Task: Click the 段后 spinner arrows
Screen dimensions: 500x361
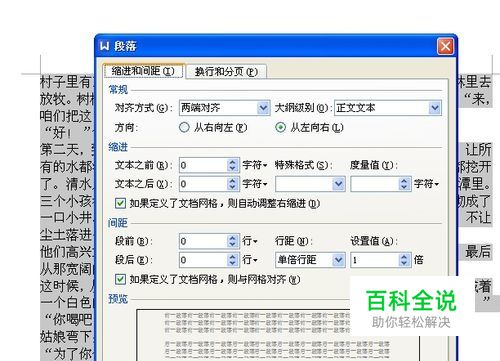Action: click(233, 260)
